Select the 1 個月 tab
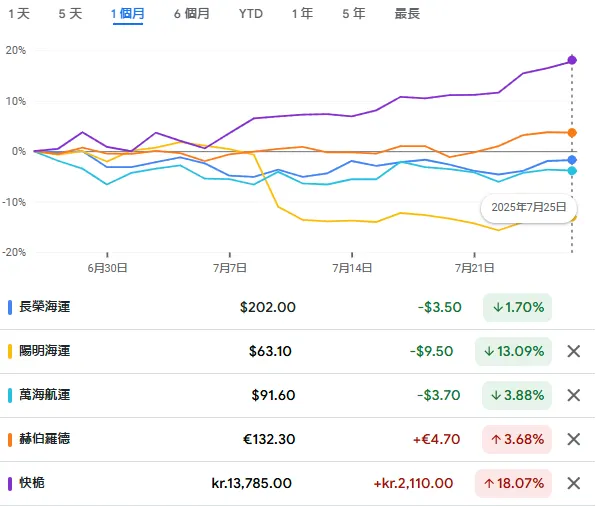Image resolution: width=596 pixels, height=506 pixels. pos(128,14)
